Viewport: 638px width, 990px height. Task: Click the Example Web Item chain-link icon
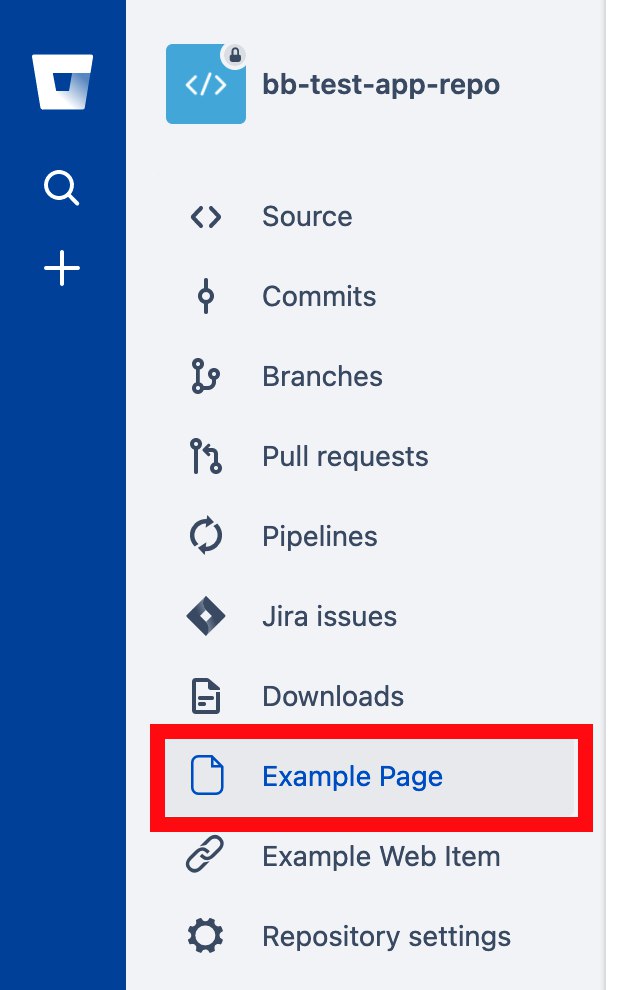205,854
